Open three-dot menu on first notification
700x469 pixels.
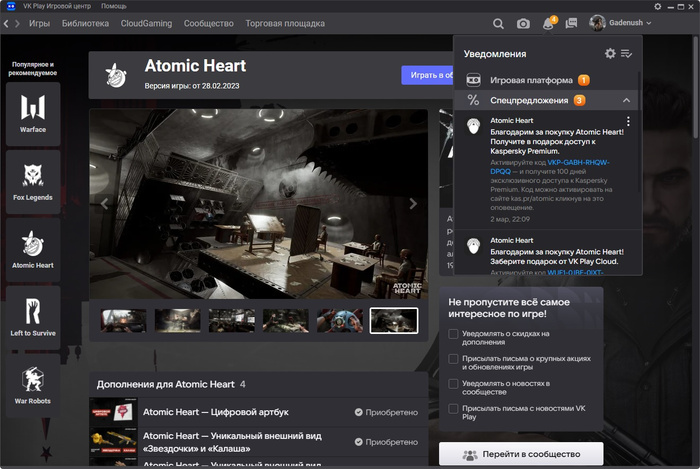pos(628,122)
